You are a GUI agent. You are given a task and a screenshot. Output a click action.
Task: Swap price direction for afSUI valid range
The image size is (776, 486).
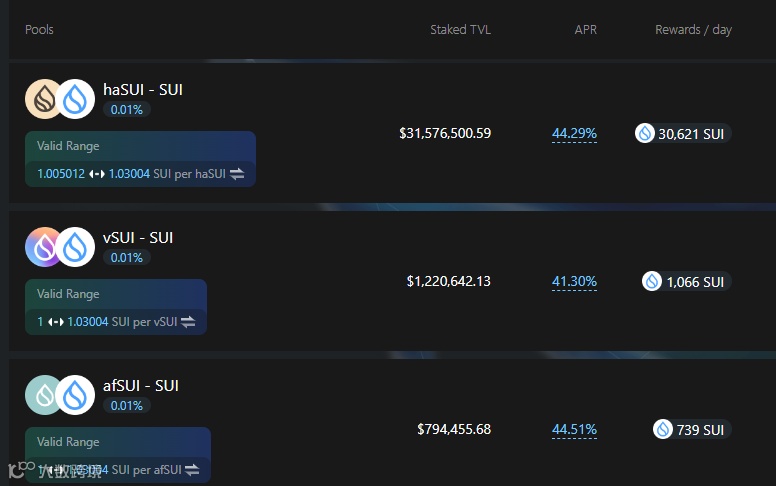click(x=192, y=470)
